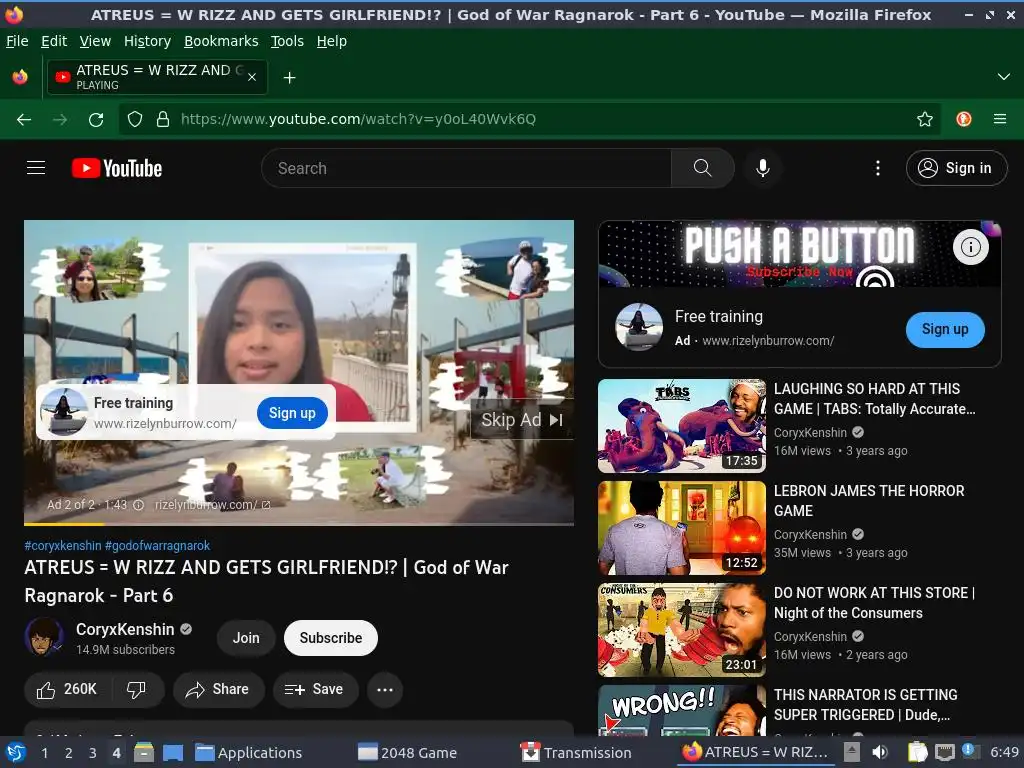Bookmark this page with star icon
1024x768 pixels.
click(925, 119)
